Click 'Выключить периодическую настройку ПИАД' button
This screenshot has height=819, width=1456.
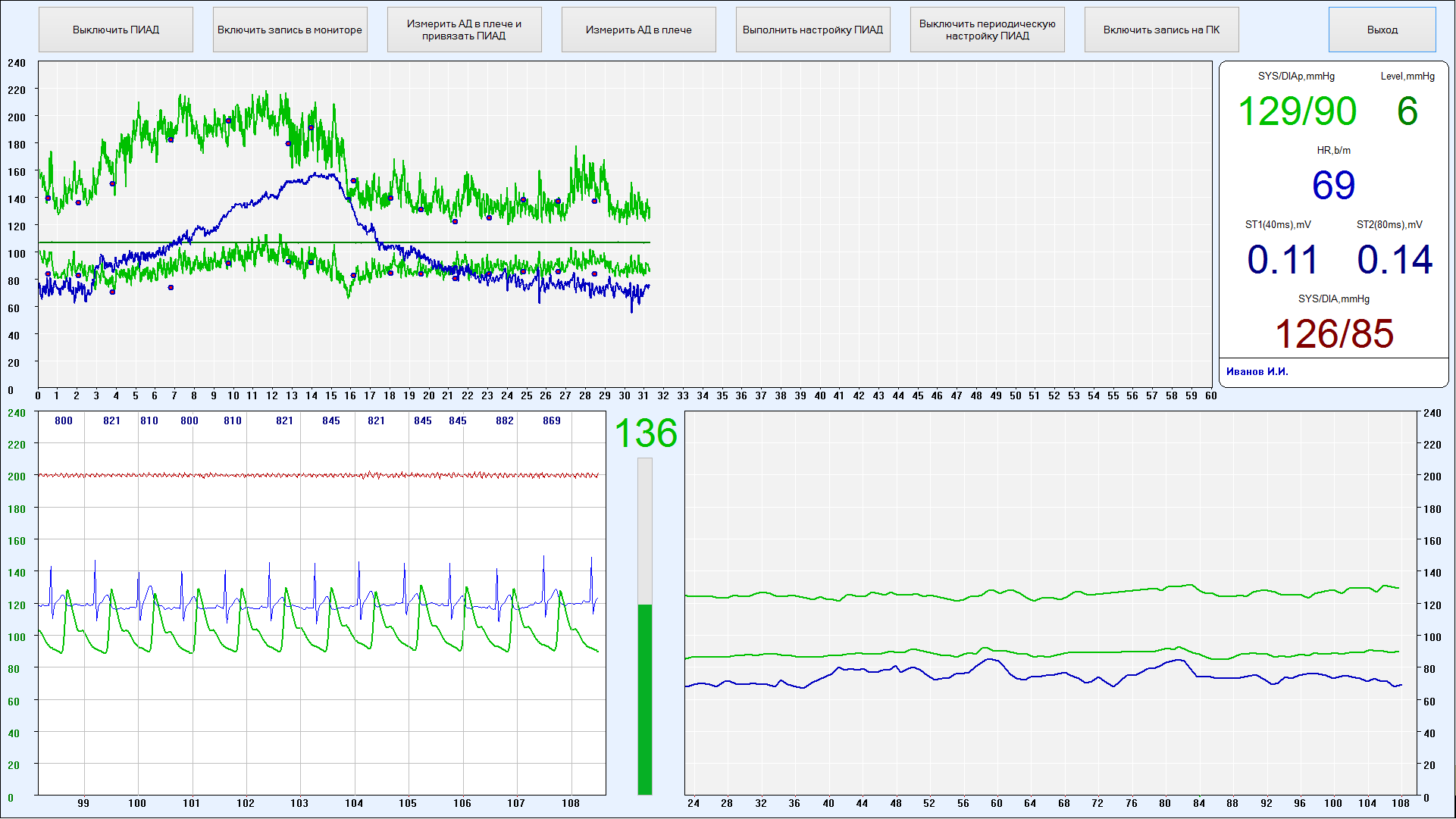988,30
